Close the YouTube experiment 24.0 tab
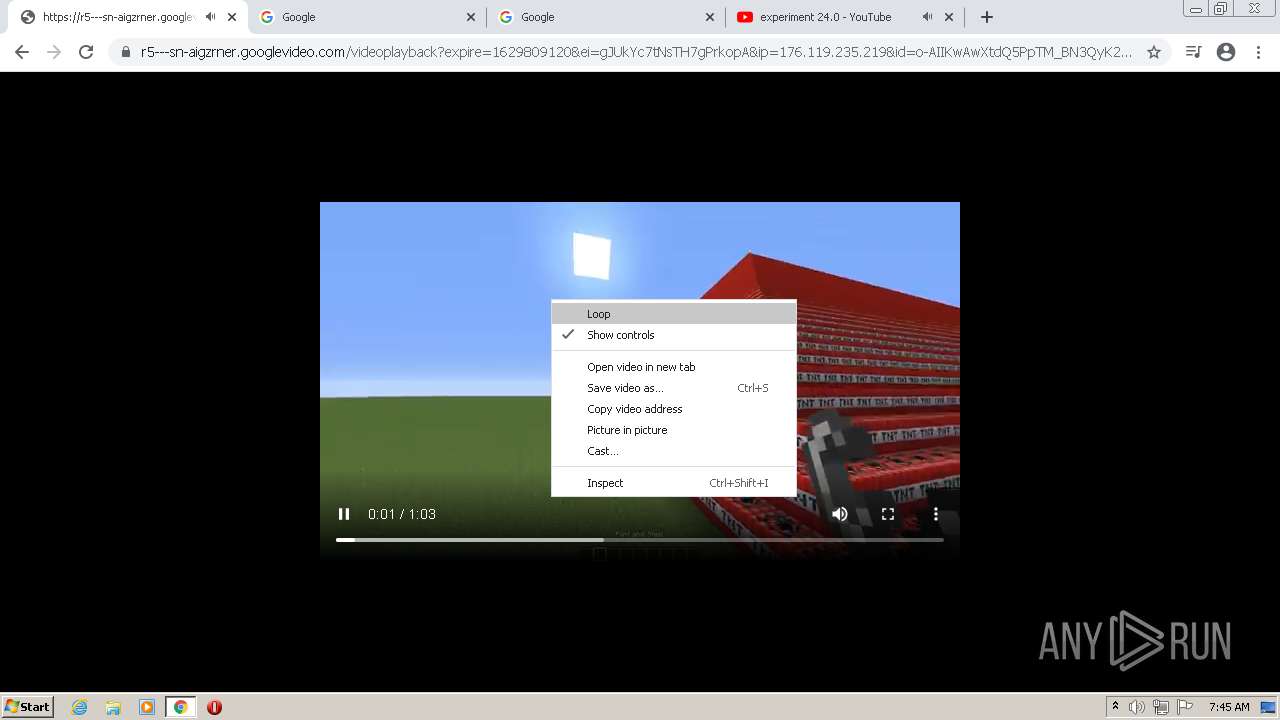Screen dimensions: 1280x720 (x=949, y=17)
